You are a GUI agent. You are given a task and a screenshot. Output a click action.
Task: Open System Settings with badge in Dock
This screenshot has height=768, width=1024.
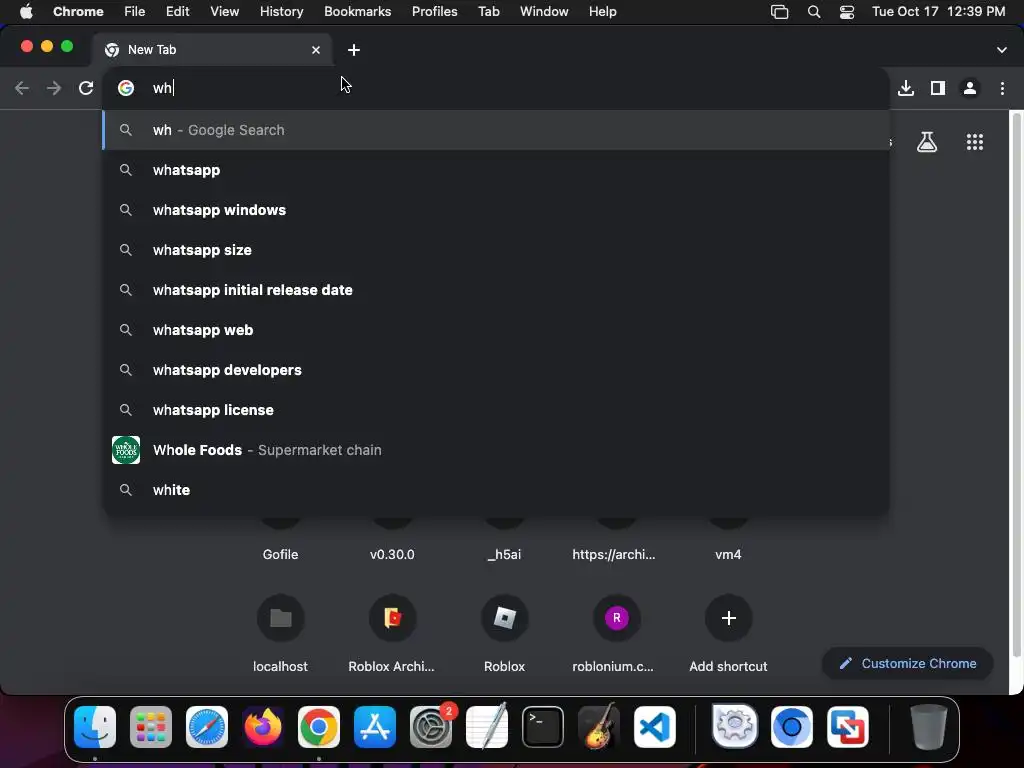pyautogui.click(x=431, y=726)
